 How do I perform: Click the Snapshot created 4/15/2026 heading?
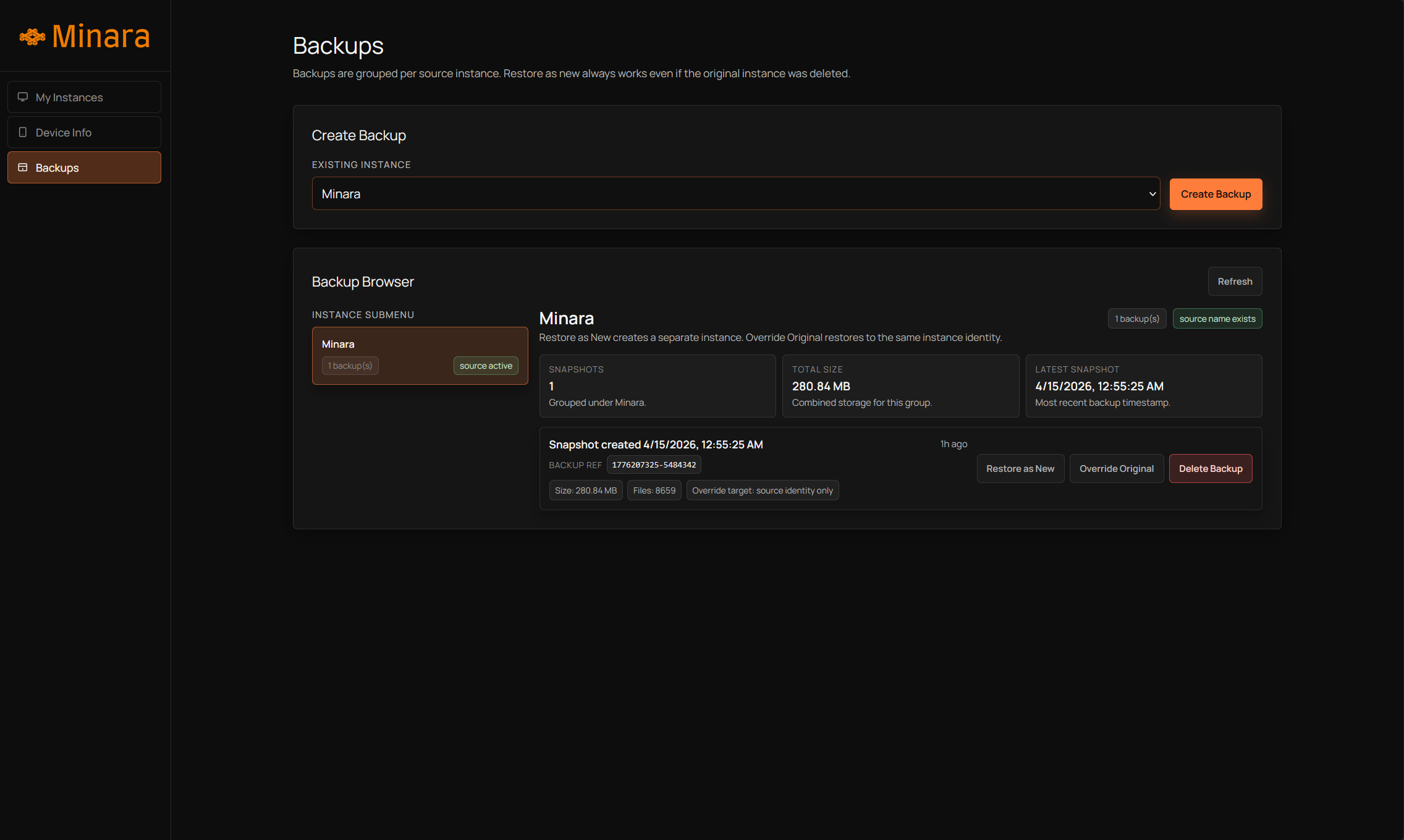656,445
